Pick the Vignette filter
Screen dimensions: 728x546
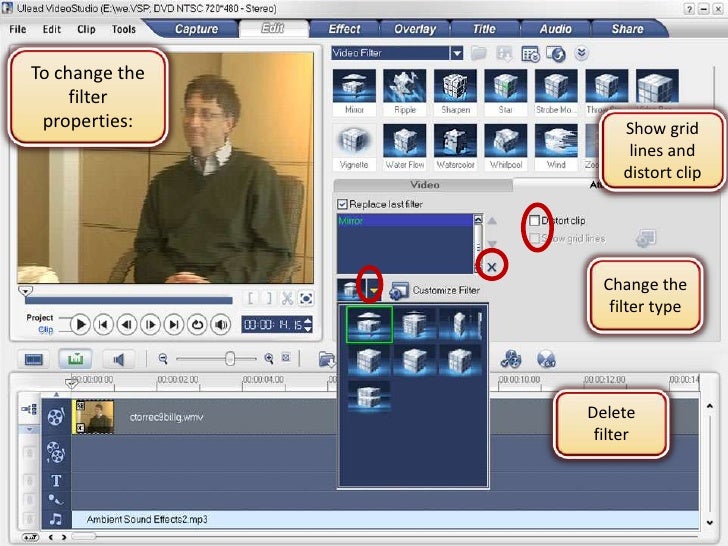pyautogui.click(x=354, y=140)
